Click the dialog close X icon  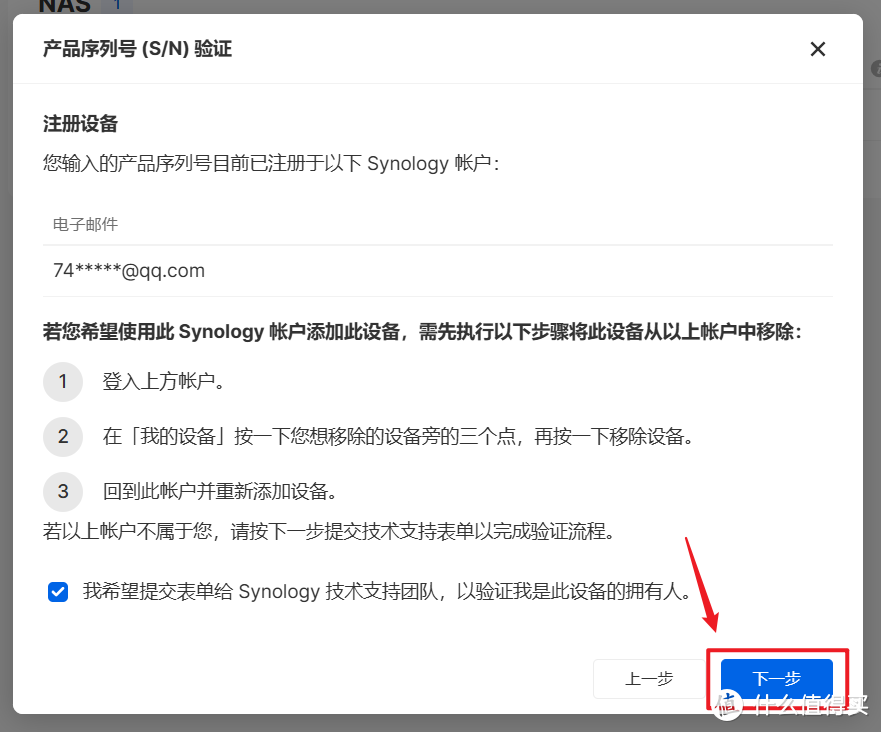[x=817, y=49]
